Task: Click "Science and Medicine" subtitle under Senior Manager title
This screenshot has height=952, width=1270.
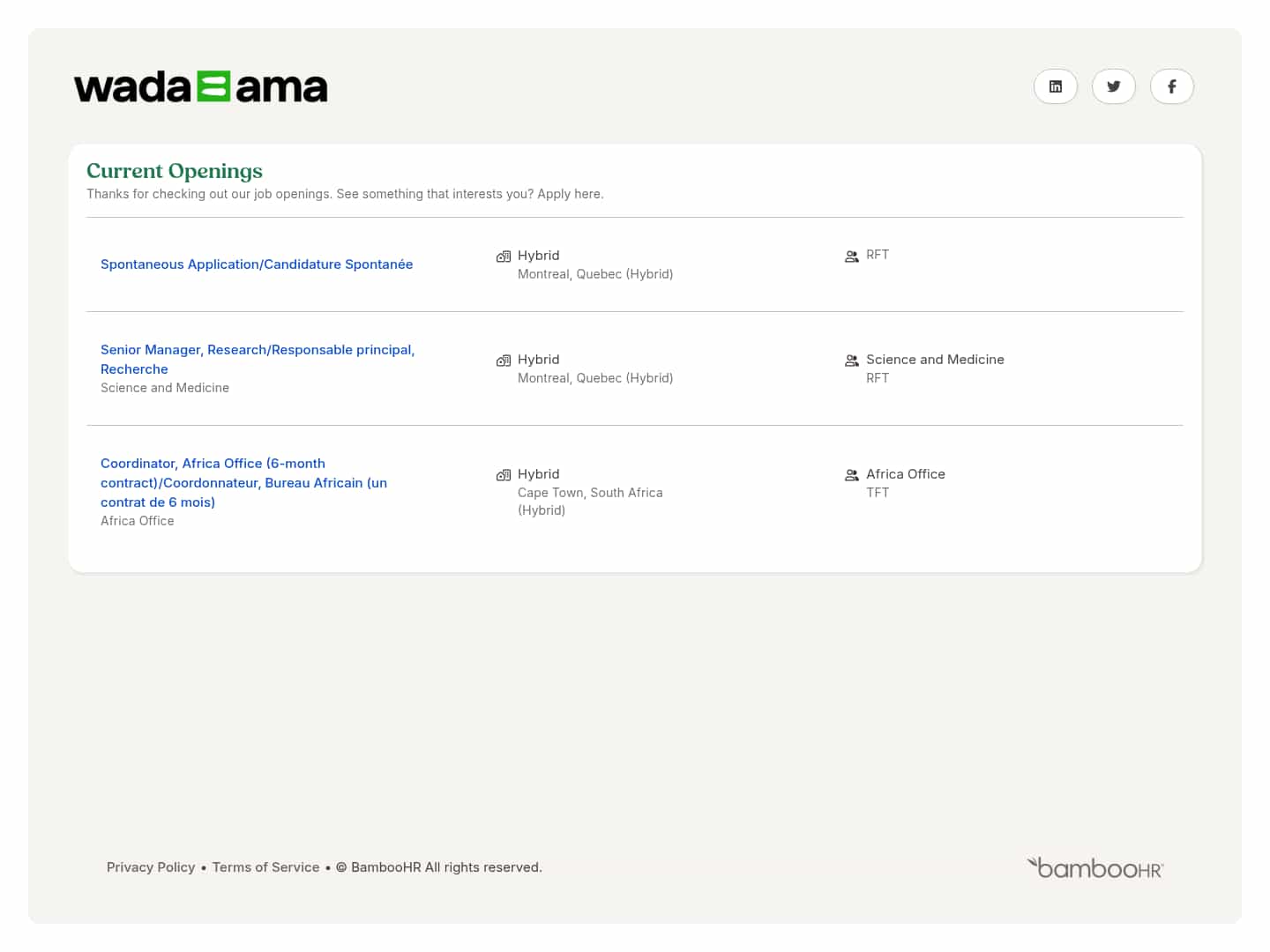Action: click(x=165, y=388)
